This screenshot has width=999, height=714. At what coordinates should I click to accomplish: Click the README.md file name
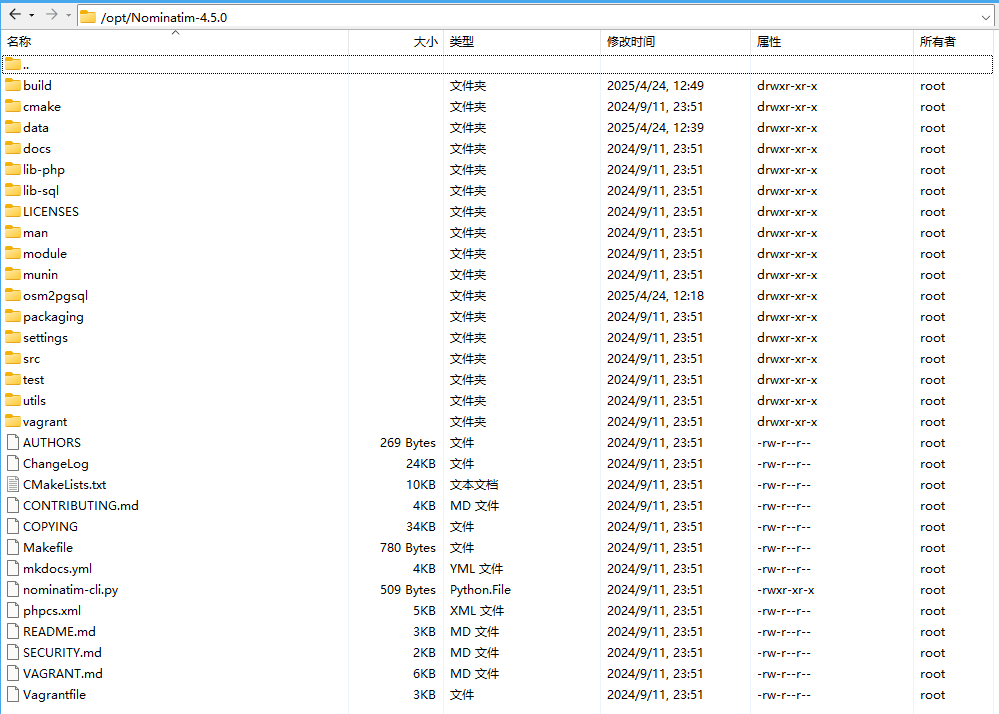(x=59, y=632)
